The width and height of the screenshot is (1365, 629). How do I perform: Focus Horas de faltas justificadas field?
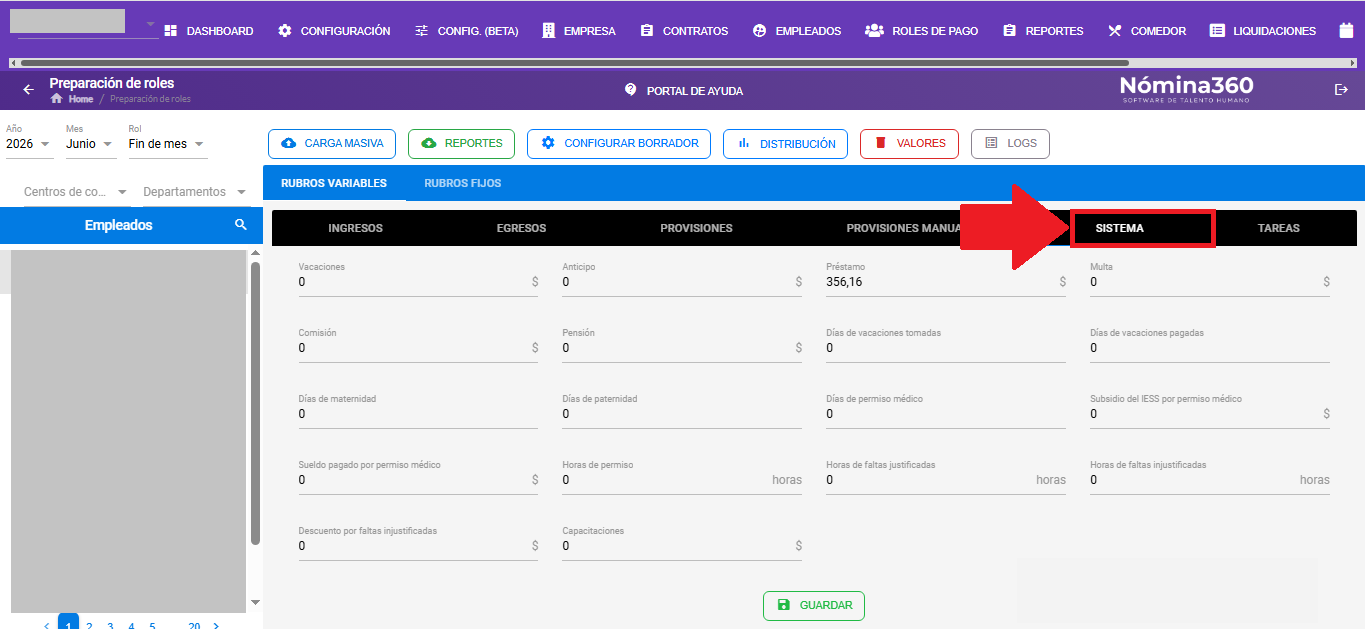point(946,481)
